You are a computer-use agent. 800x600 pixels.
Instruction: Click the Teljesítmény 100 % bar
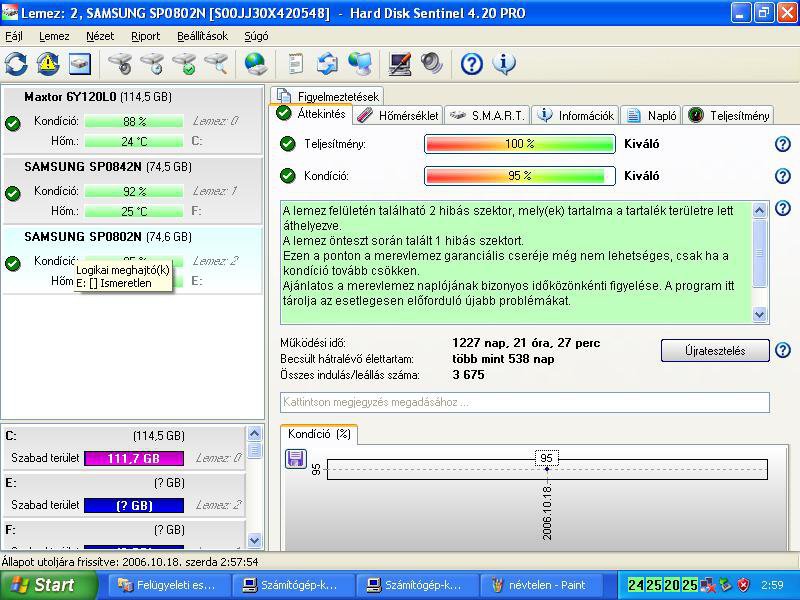click(x=519, y=144)
